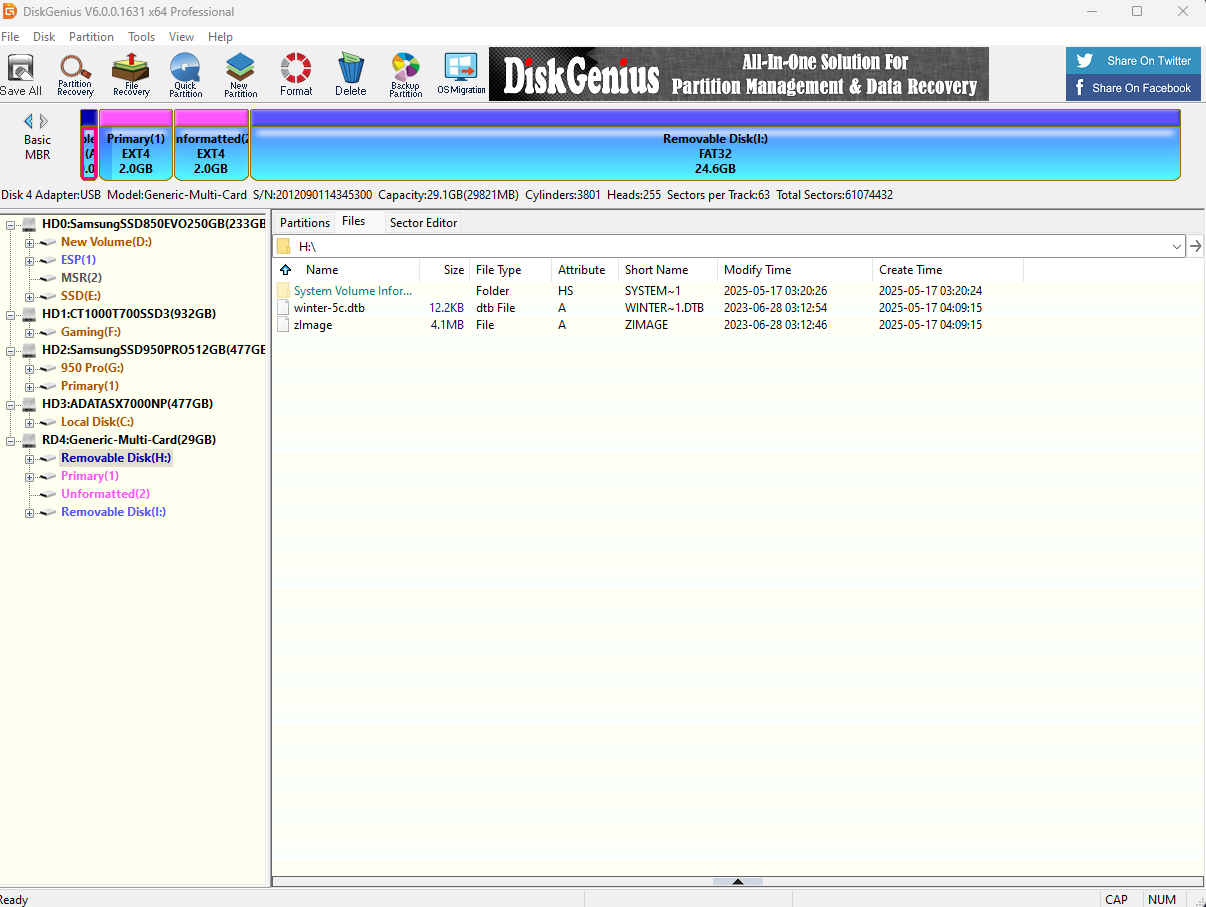
Task: Open the path dropdown next to H:\
Action: pos(1178,245)
